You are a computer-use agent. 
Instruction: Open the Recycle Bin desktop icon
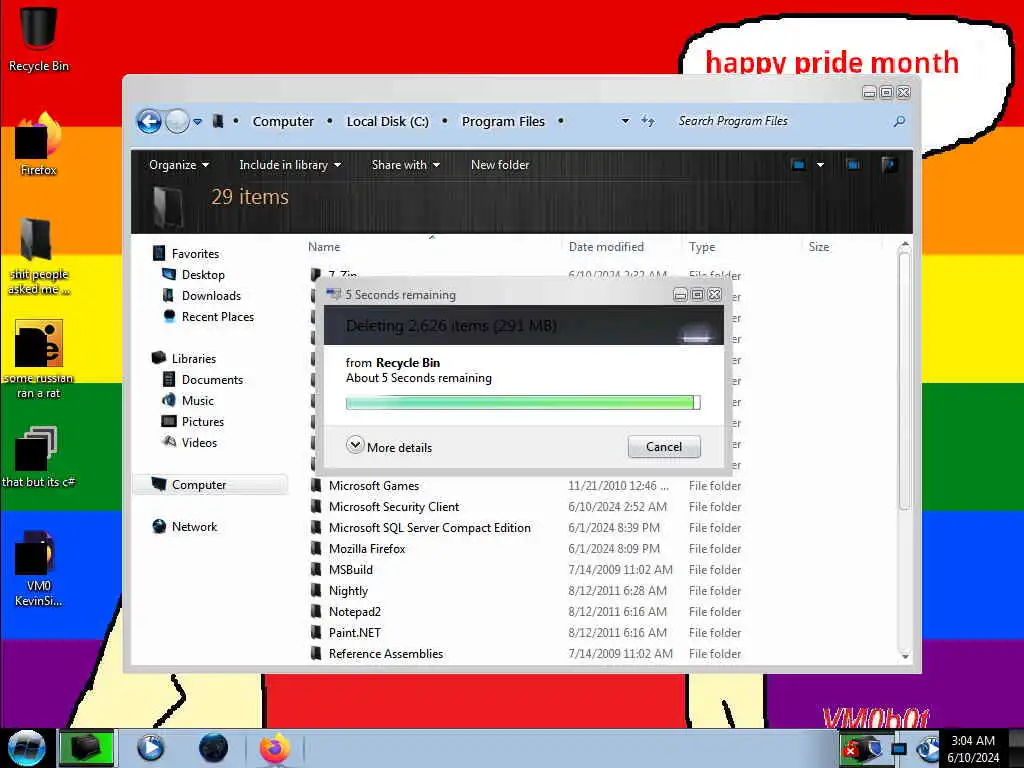38,38
